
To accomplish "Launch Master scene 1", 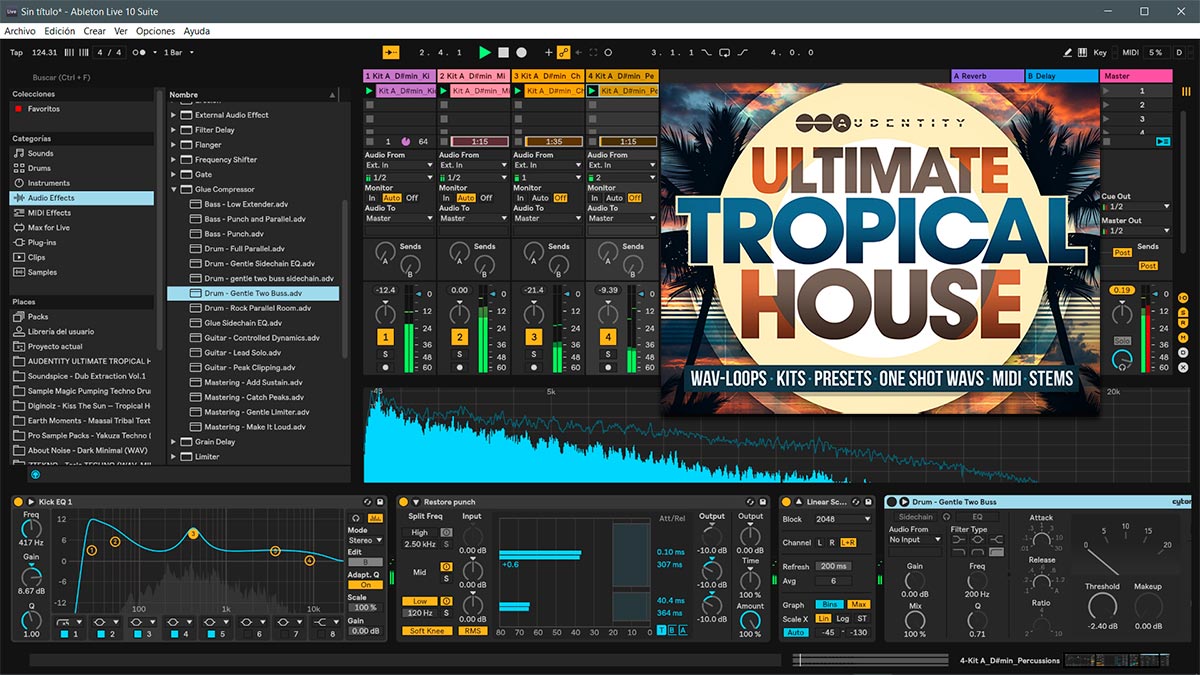I will 1107,91.
